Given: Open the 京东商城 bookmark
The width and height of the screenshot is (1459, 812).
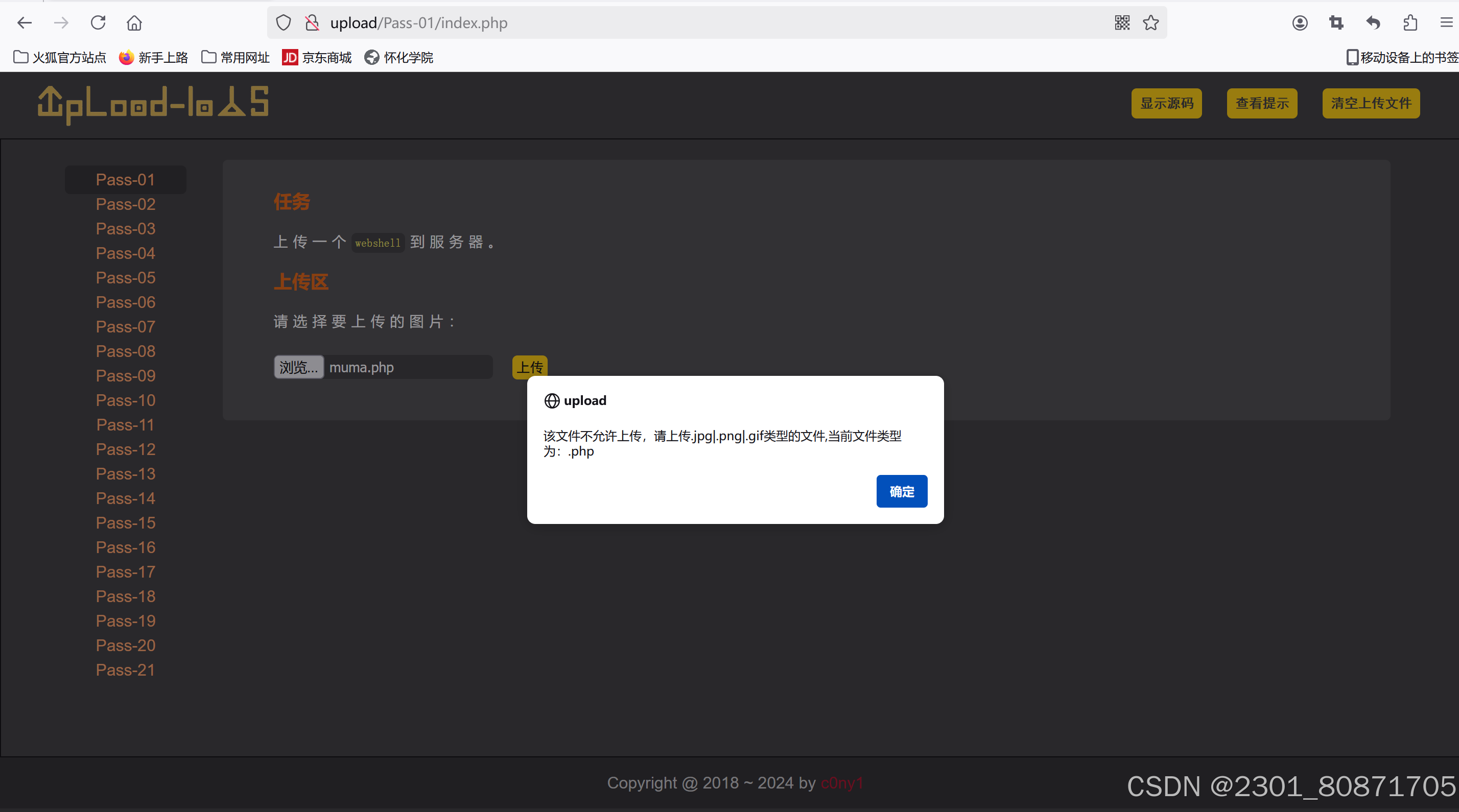Looking at the screenshot, I should point(317,57).
